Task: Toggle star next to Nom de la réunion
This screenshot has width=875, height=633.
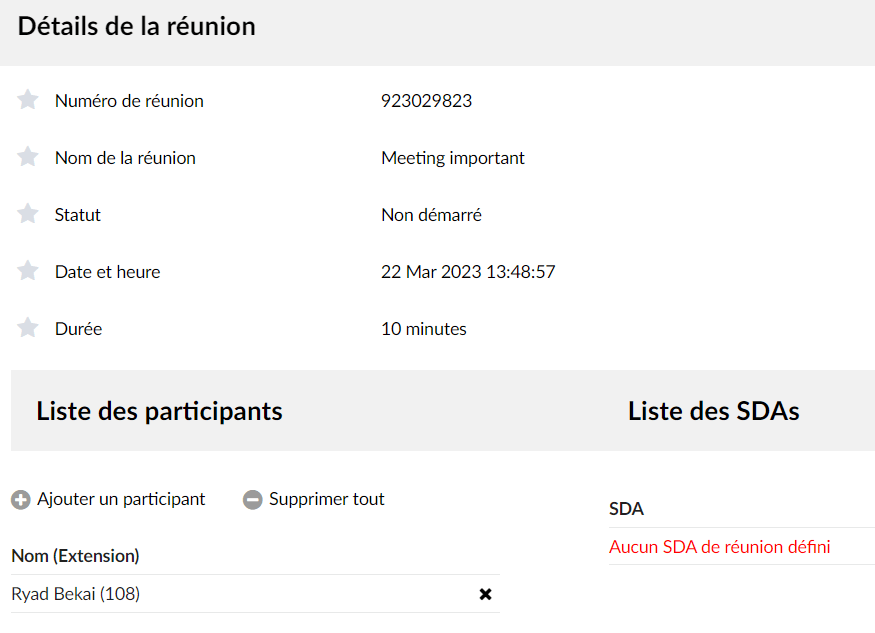Action: (27, 157)
